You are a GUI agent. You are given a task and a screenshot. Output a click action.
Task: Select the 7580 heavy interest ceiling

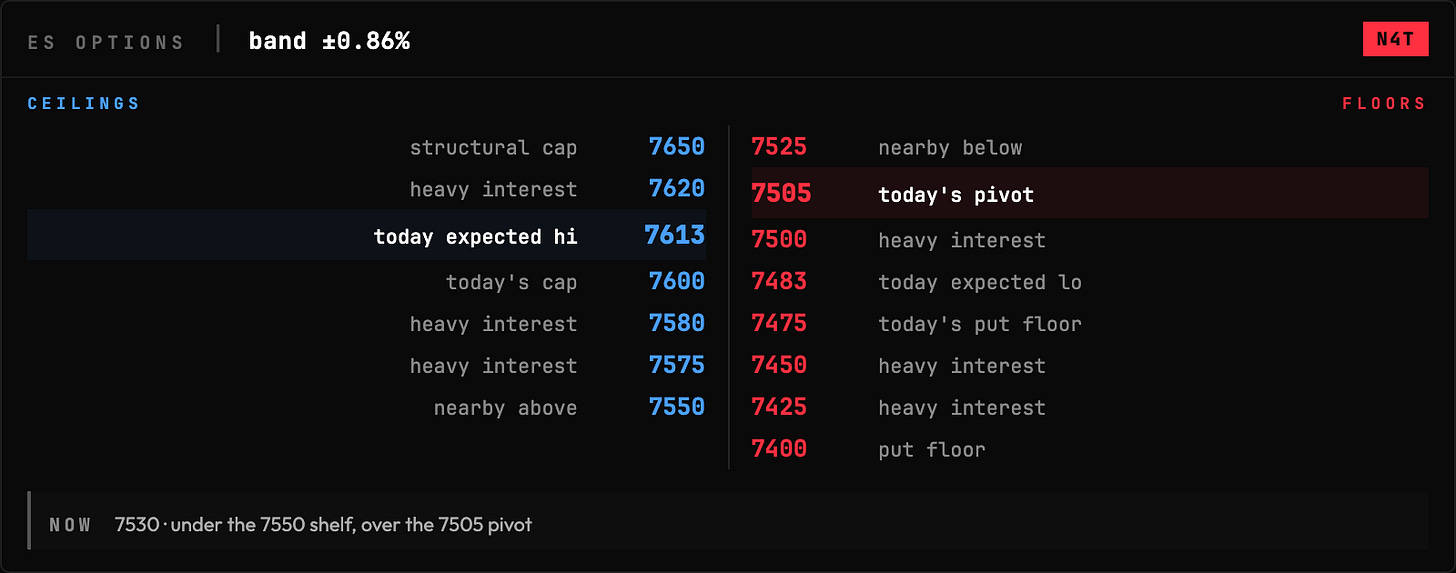tap(366, 324)
